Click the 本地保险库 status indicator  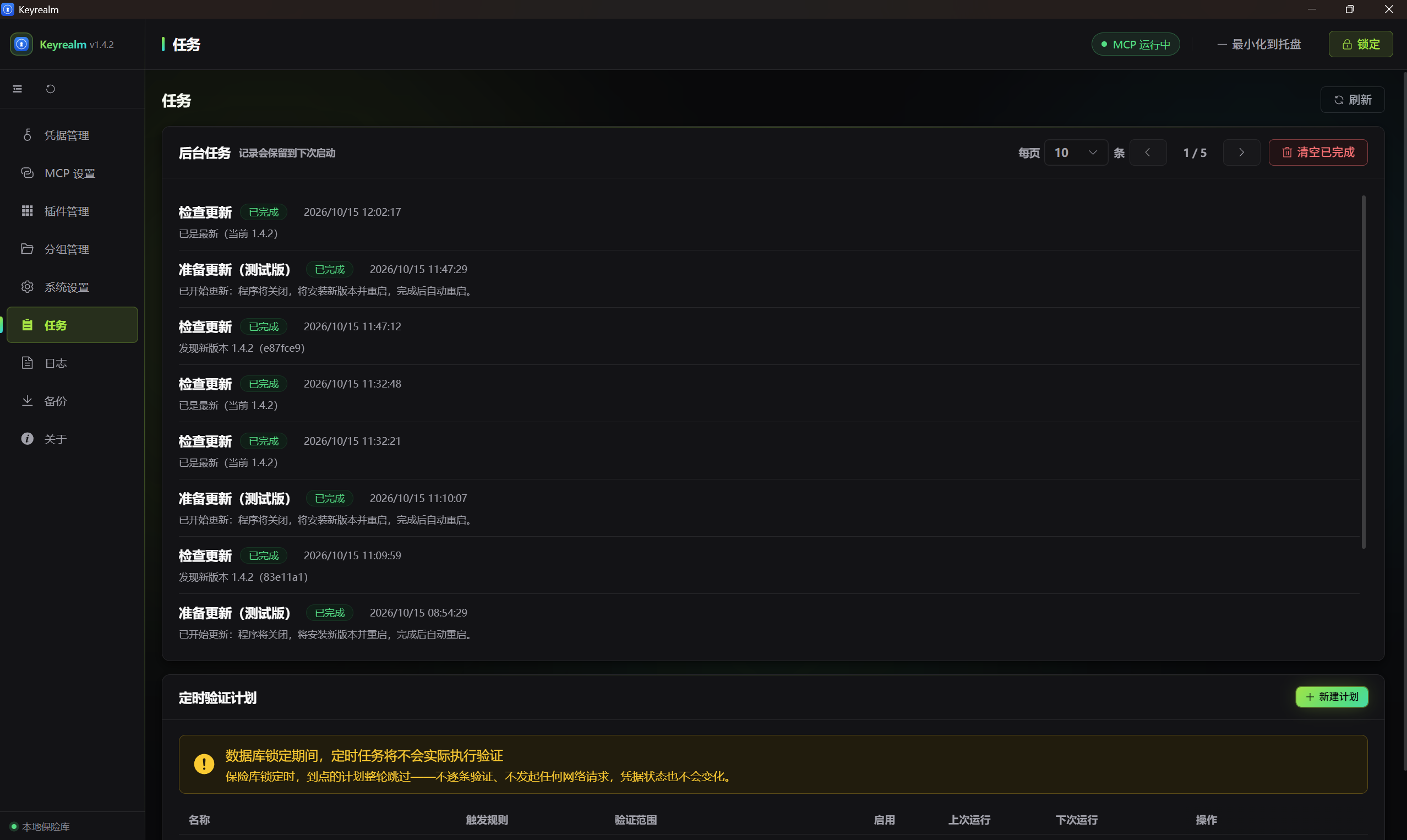pos(40,826)
